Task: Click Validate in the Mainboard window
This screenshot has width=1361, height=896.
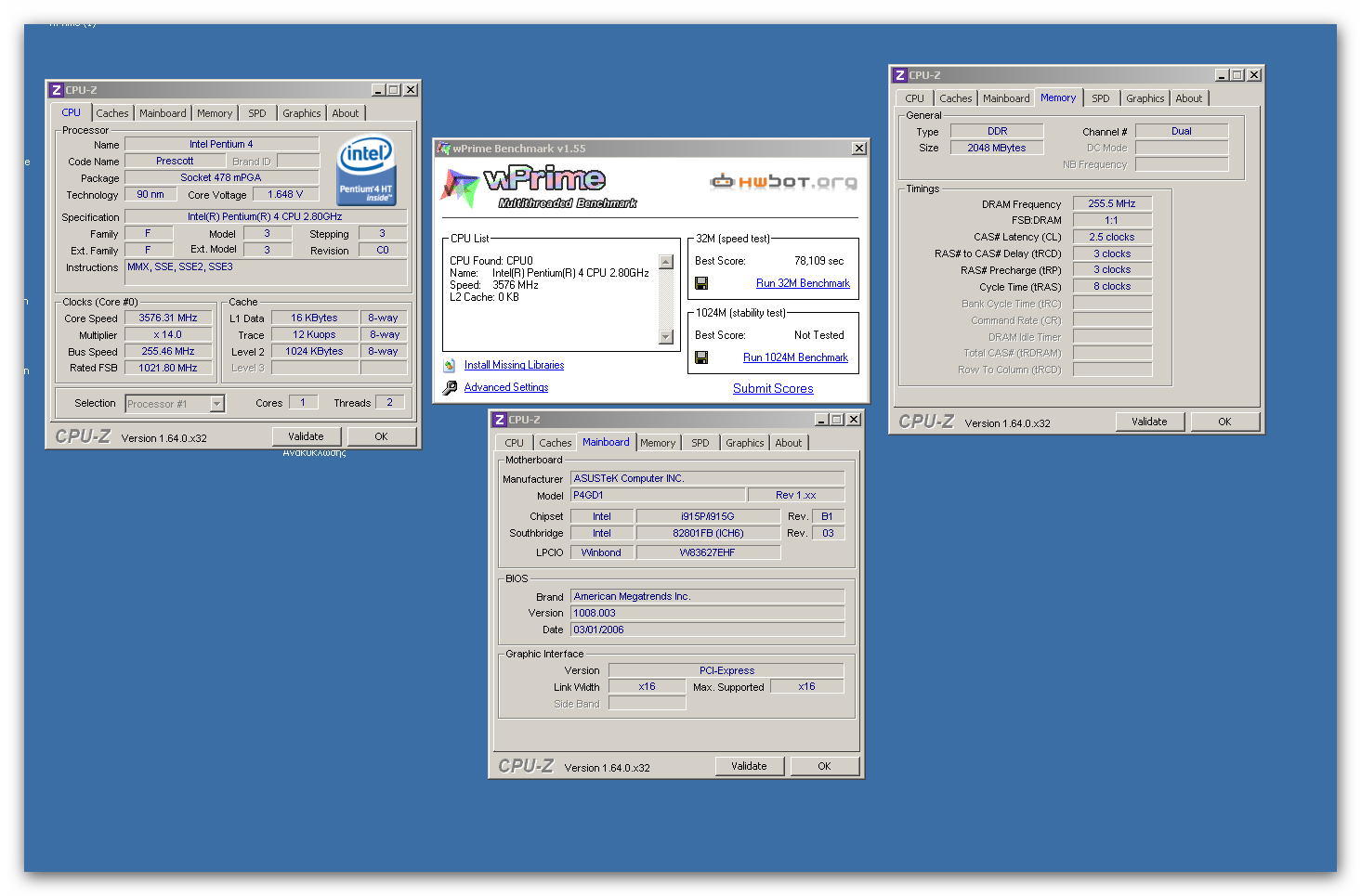Action: (750, 766)
